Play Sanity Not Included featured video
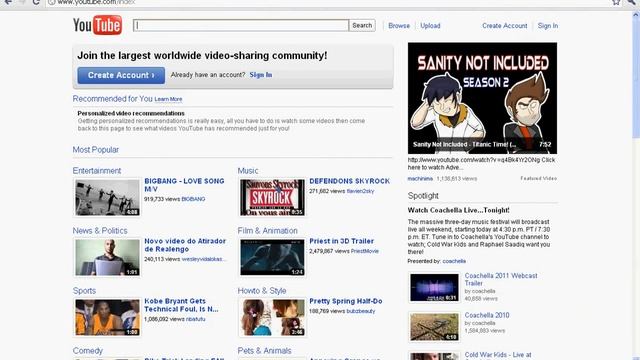The height and width of the screenshot is (360, 640). coord(482,98)
